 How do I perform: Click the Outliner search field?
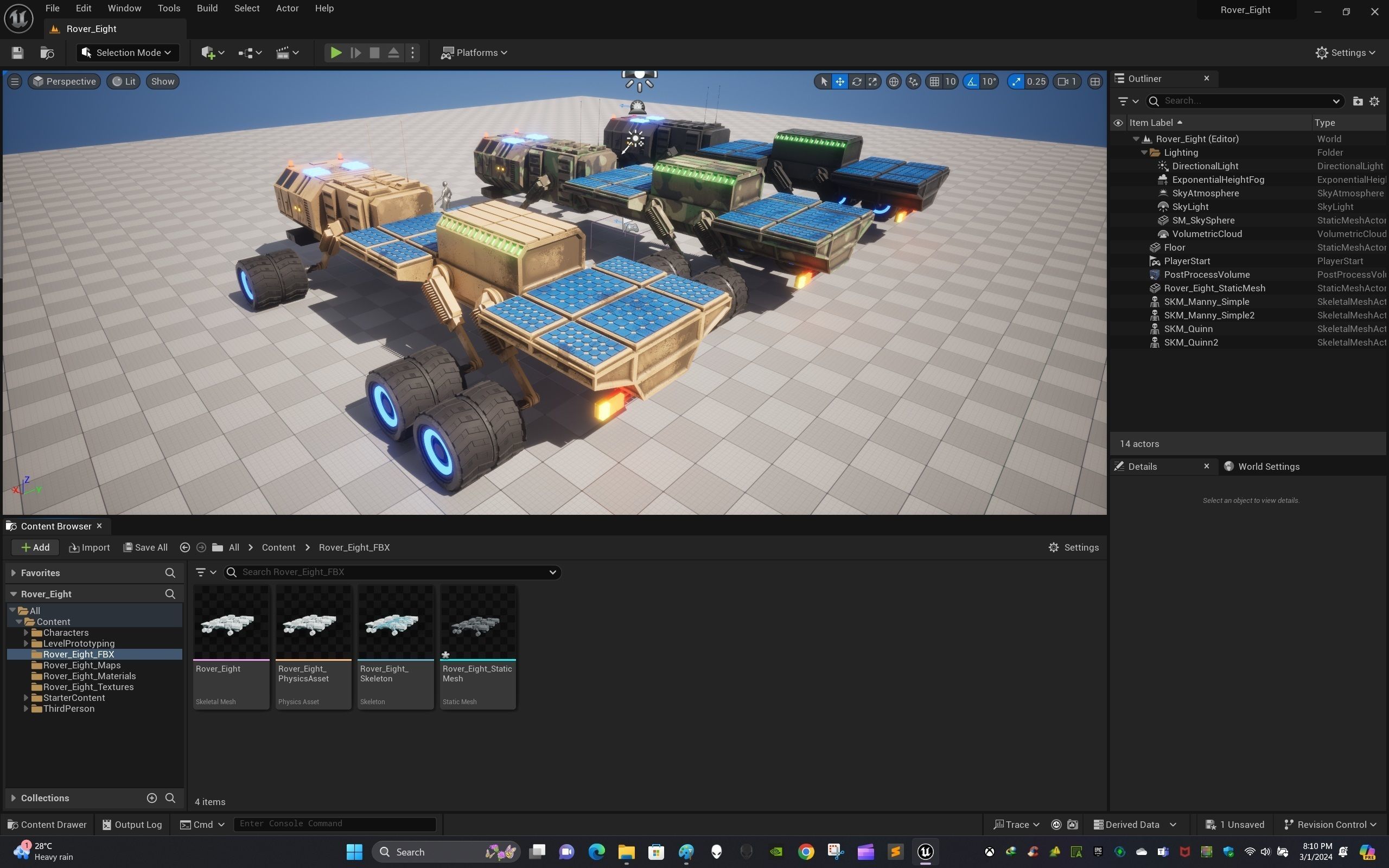[x=1244, y=101]
